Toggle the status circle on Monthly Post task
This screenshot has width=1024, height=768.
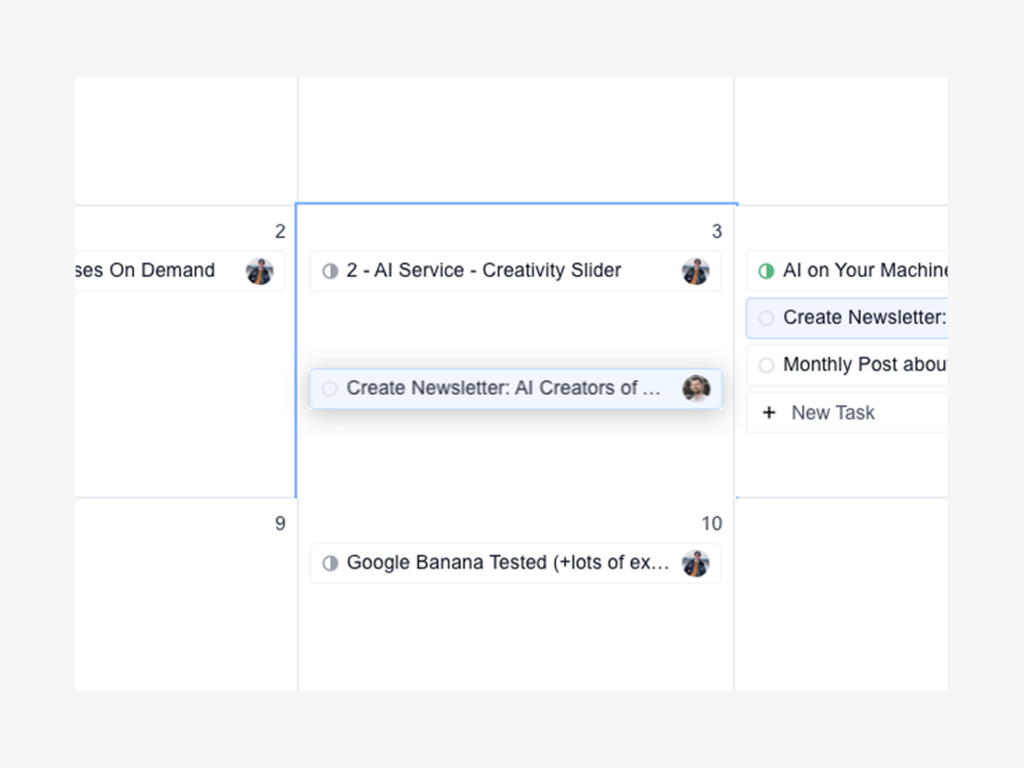pos(766,365)
